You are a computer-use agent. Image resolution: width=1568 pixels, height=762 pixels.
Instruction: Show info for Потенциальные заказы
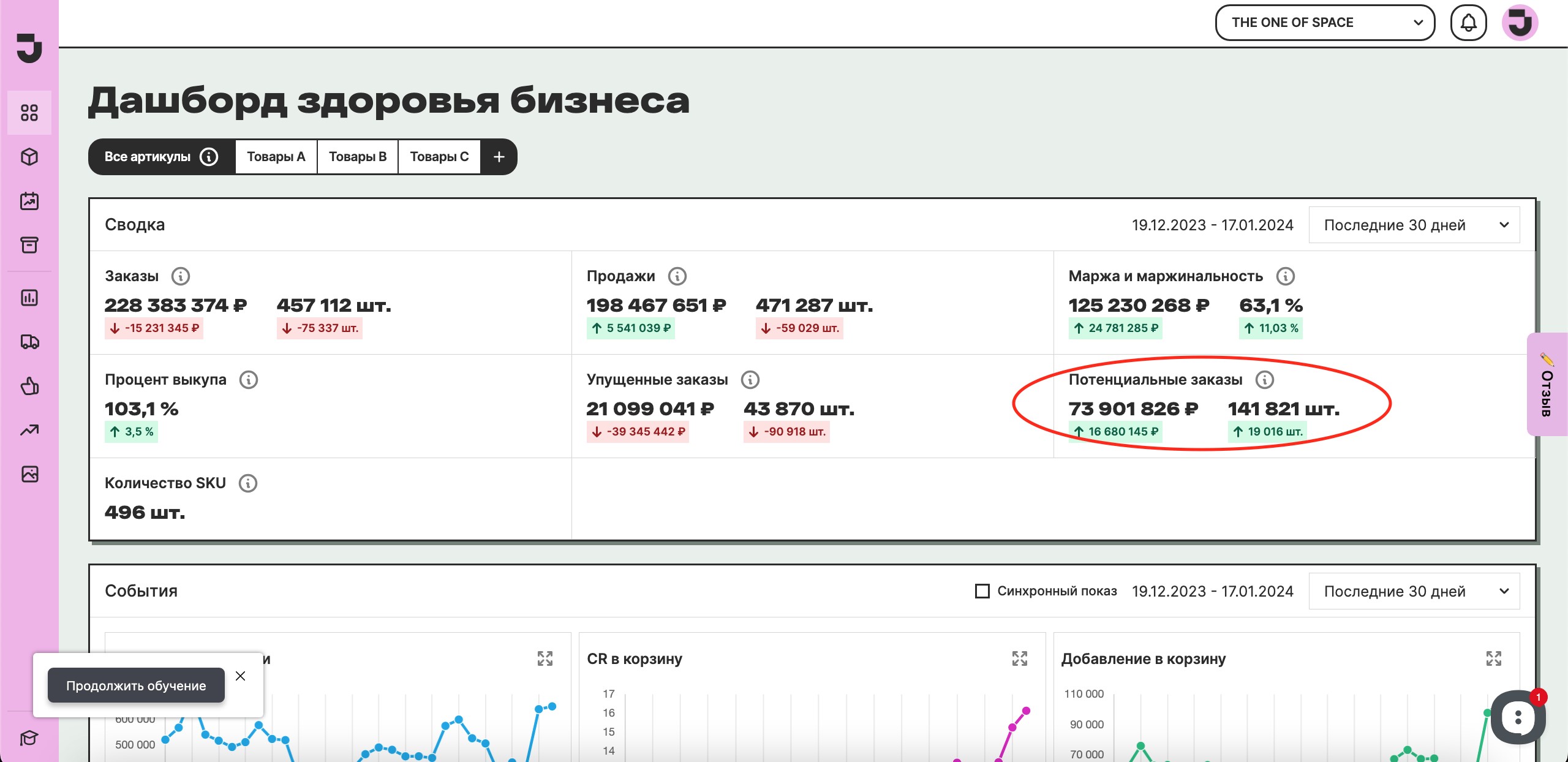pos(1265,380)
